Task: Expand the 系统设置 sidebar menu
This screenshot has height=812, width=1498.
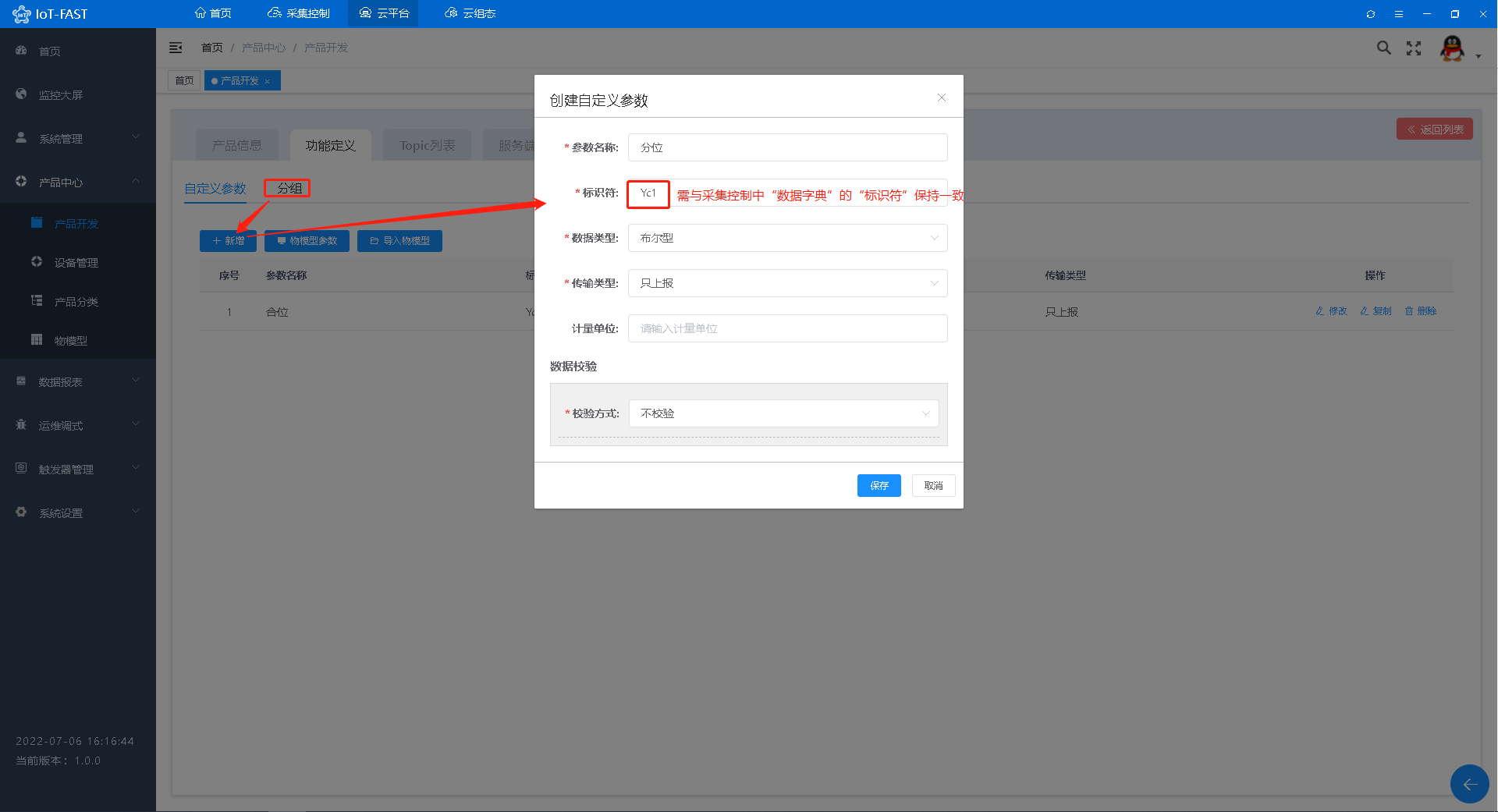Action: click(78, 512)
